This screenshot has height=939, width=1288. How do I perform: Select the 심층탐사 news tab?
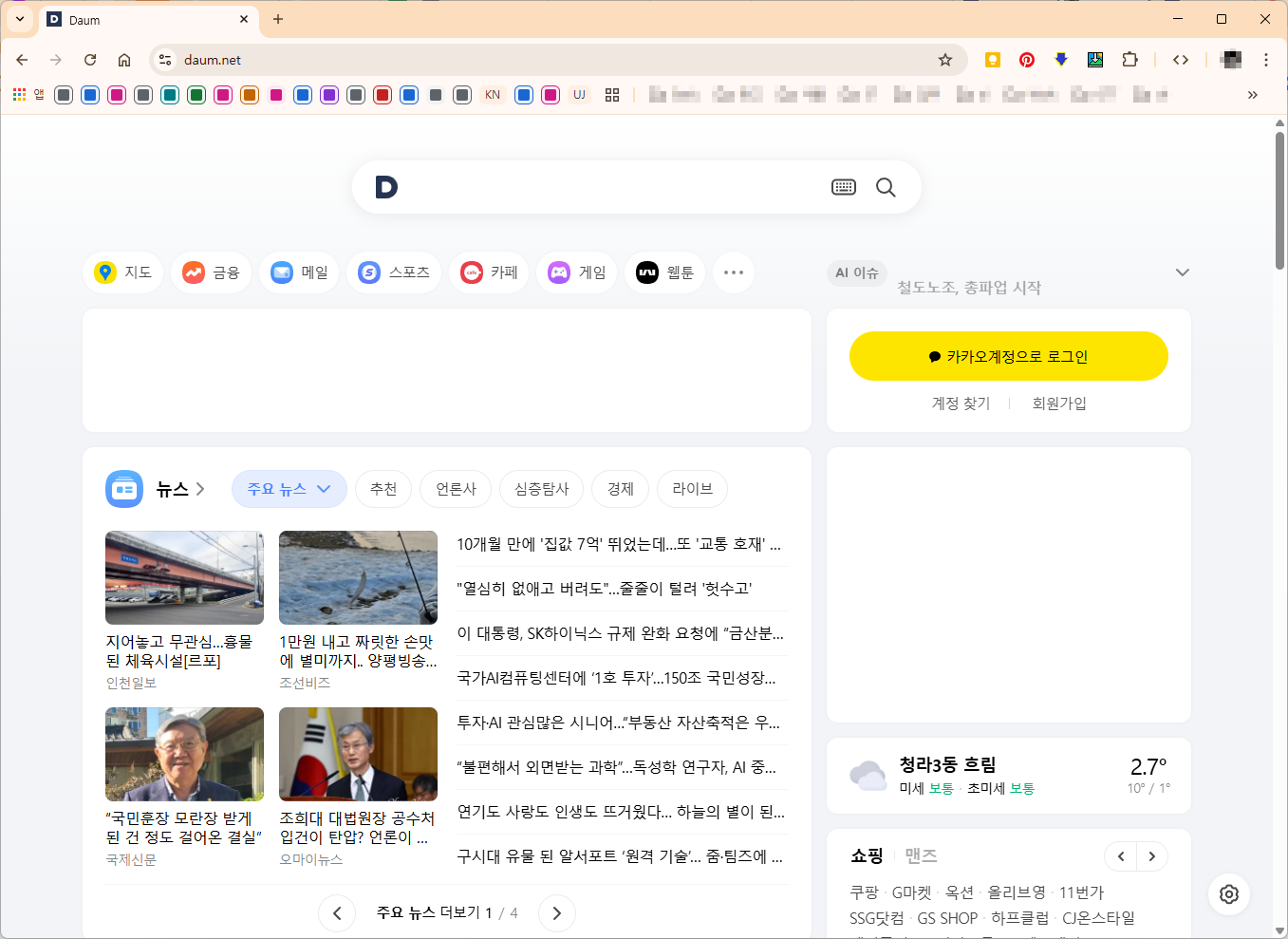click(542, 489)
